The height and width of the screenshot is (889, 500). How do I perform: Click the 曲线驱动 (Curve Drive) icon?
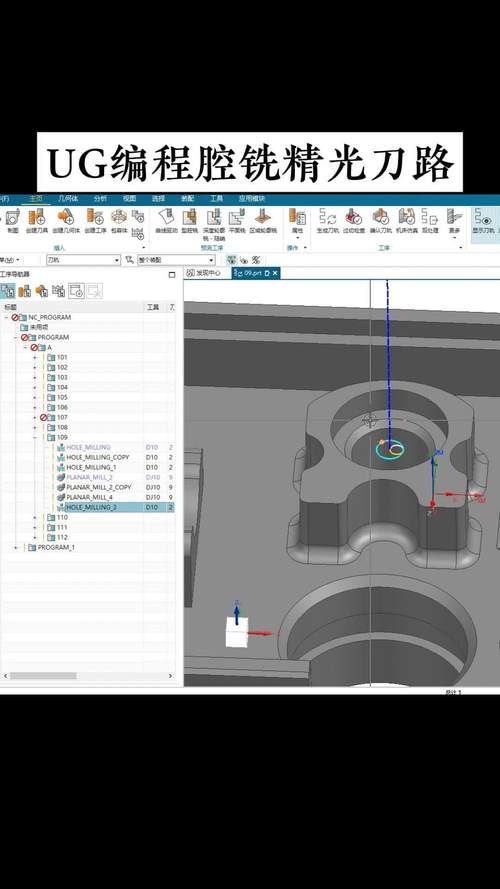point(166,217)
